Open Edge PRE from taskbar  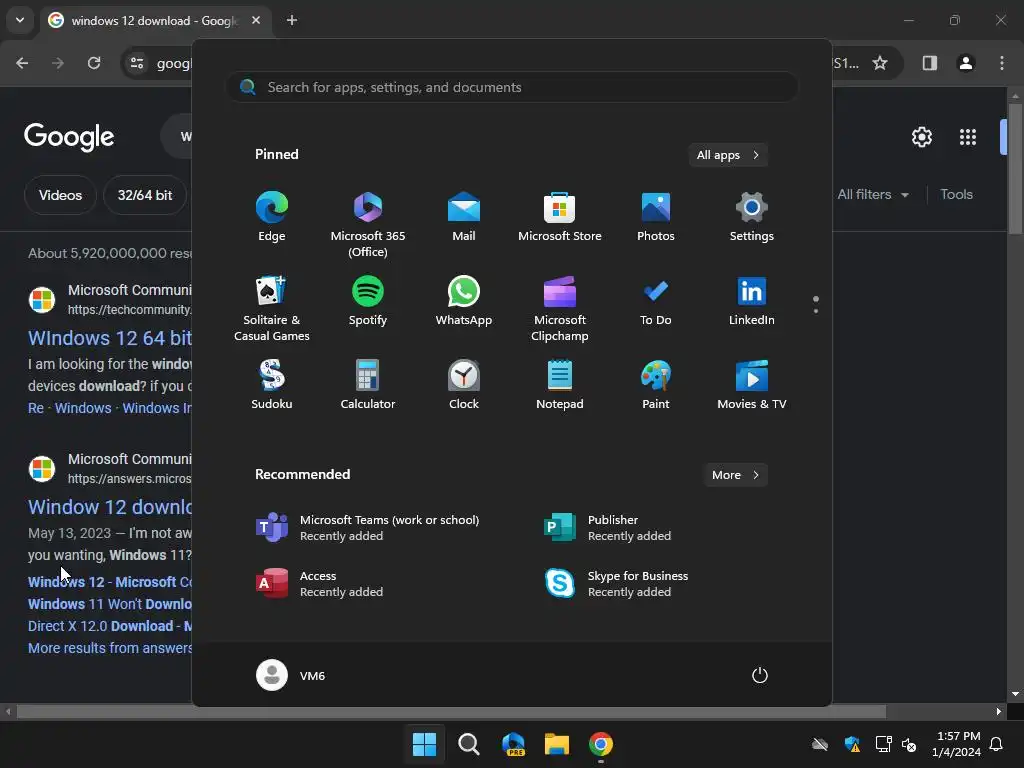point(513,744)
